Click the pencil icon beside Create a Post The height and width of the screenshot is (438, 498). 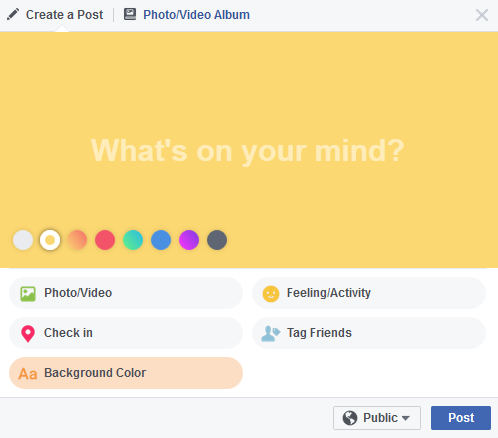point(13,15)
